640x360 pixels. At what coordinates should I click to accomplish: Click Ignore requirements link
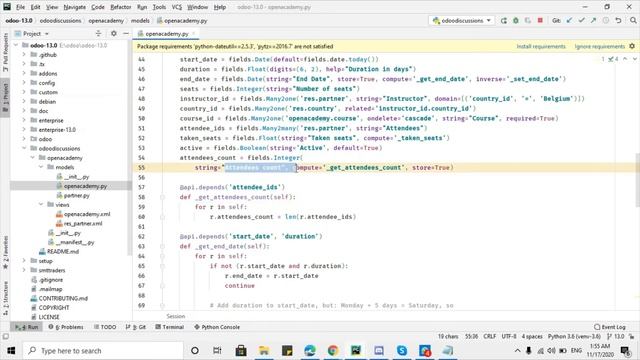(x=600, y=47)
